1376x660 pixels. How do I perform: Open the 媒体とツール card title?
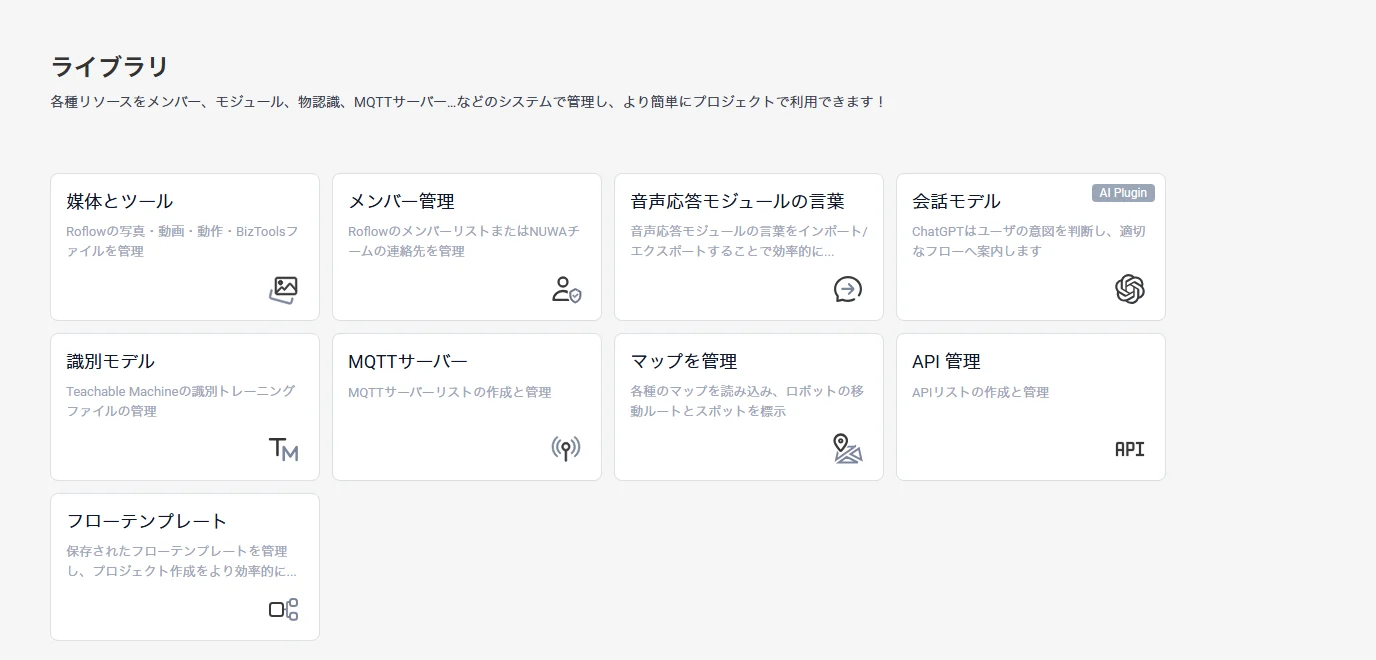(x=120, y=201)
